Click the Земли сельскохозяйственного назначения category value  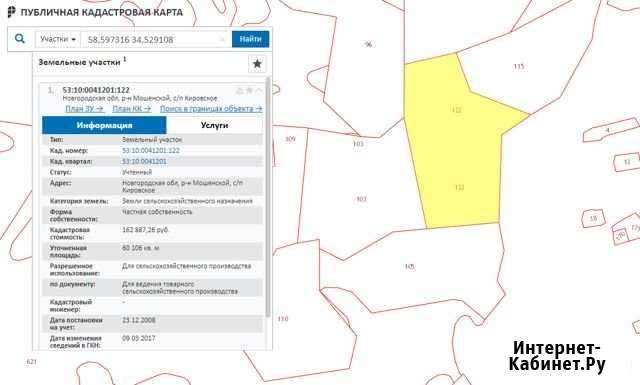(x=187, y=201)
